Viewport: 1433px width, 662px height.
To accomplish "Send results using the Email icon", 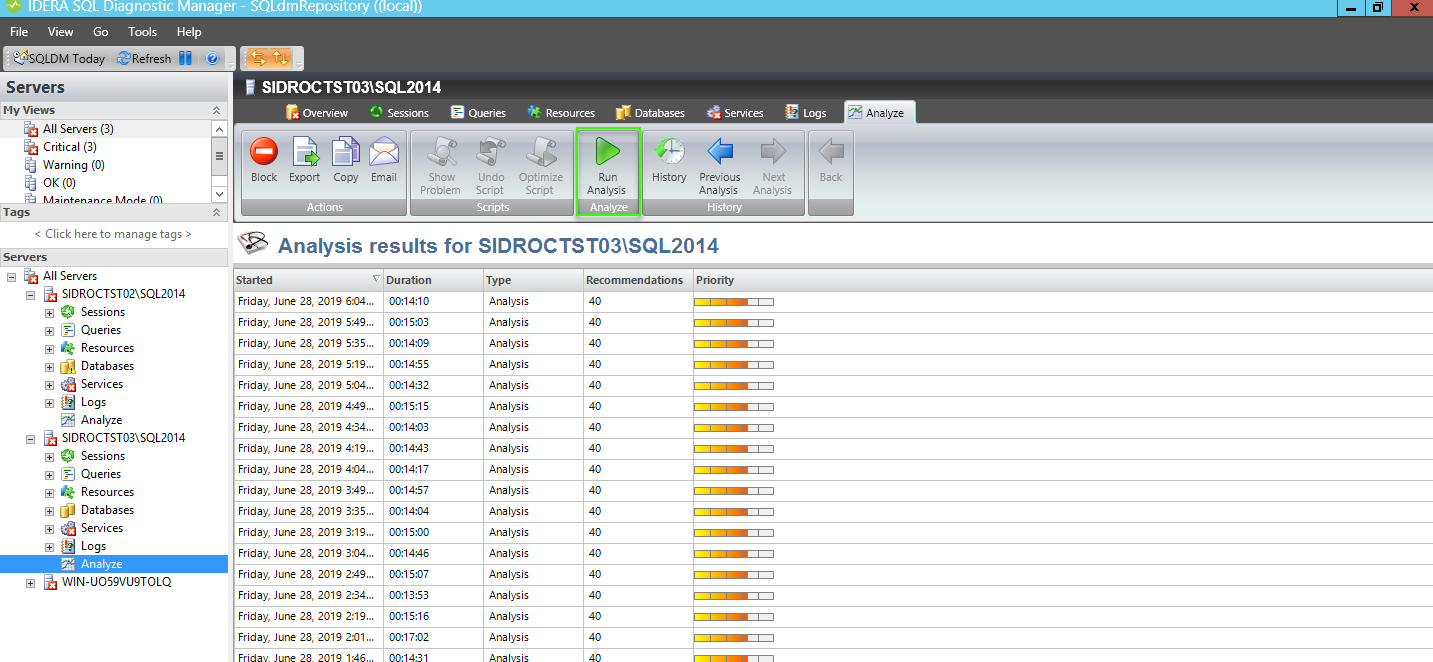I will click(x=384, y=153).
